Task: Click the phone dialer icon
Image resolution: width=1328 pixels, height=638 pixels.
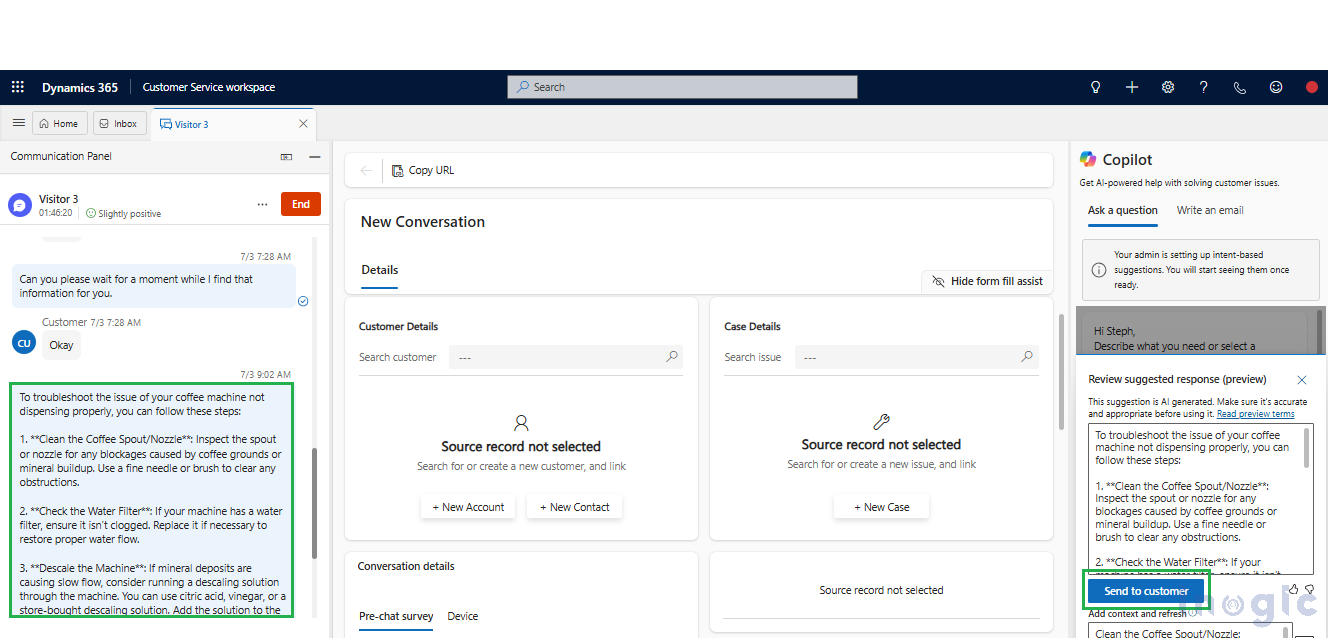Action: click(1240, 87)
